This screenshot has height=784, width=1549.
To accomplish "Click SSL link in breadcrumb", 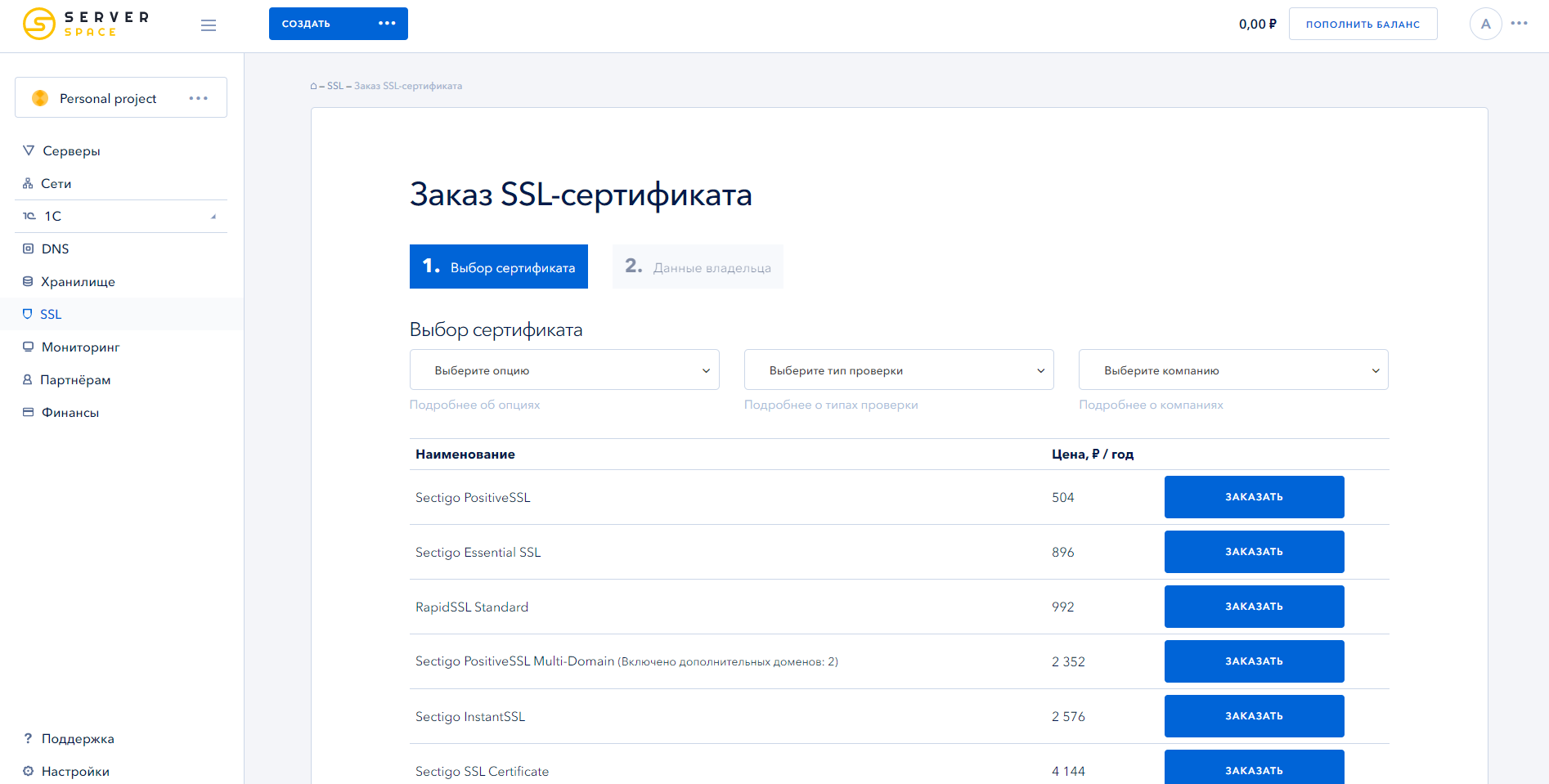I will click(335, 86).
